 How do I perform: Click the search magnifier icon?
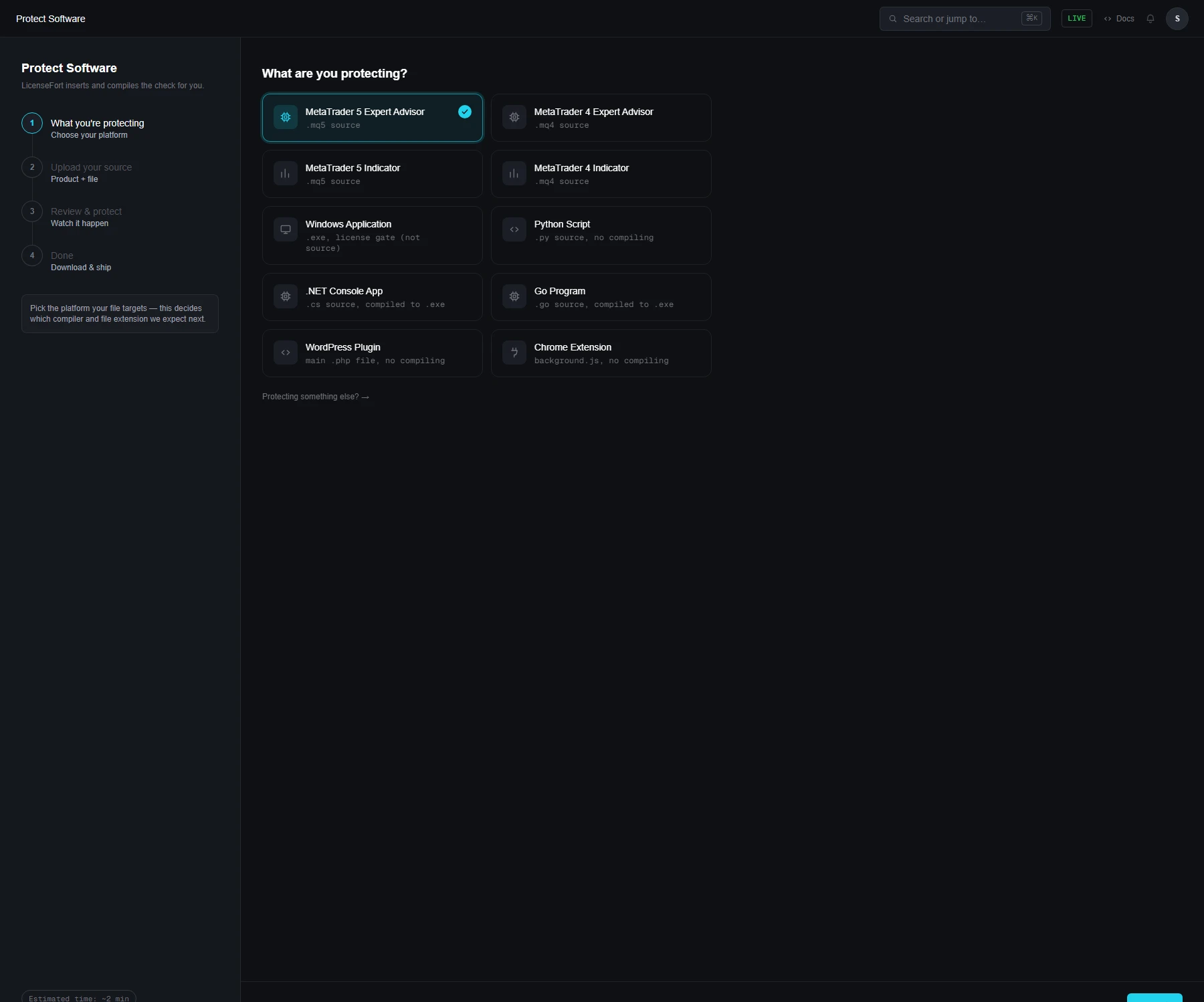[892, 19]
